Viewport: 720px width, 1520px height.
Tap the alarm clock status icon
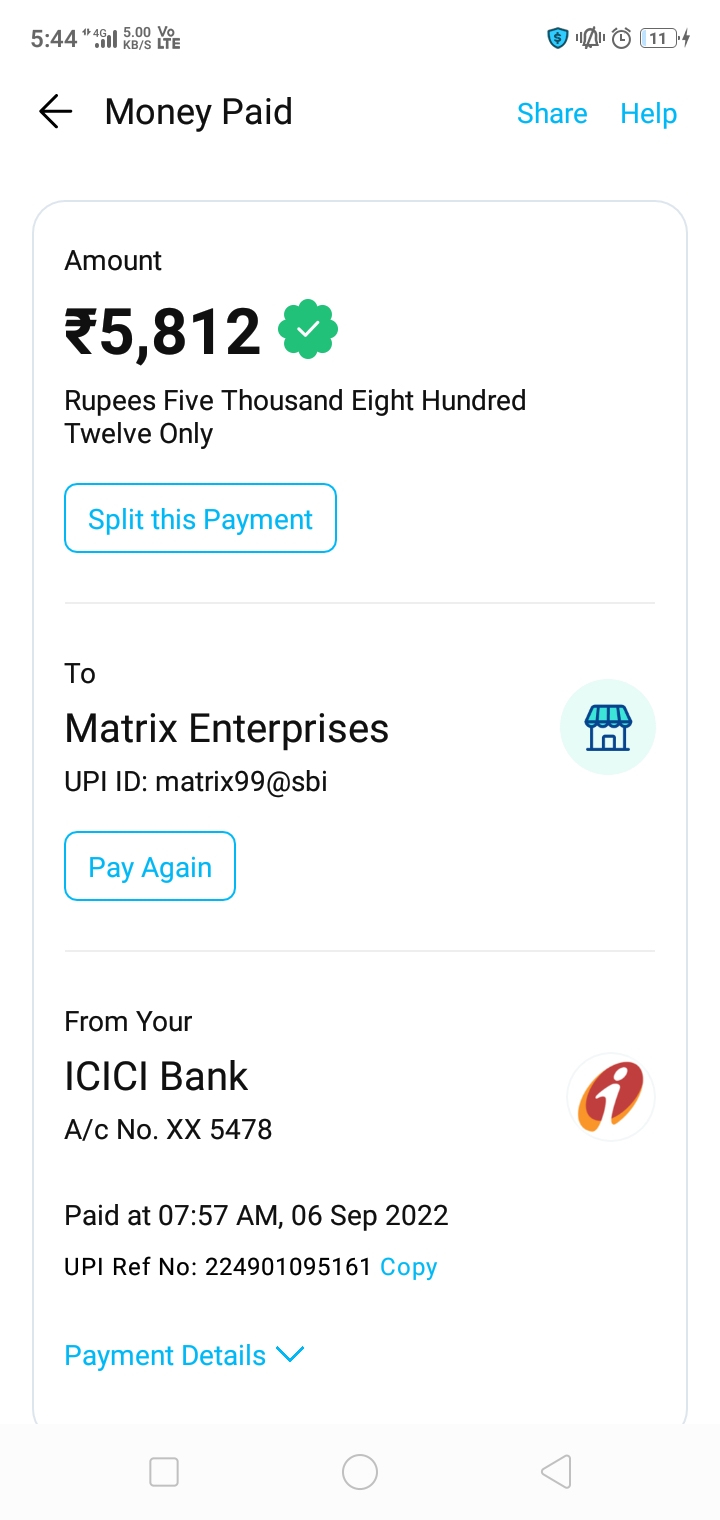621,39
